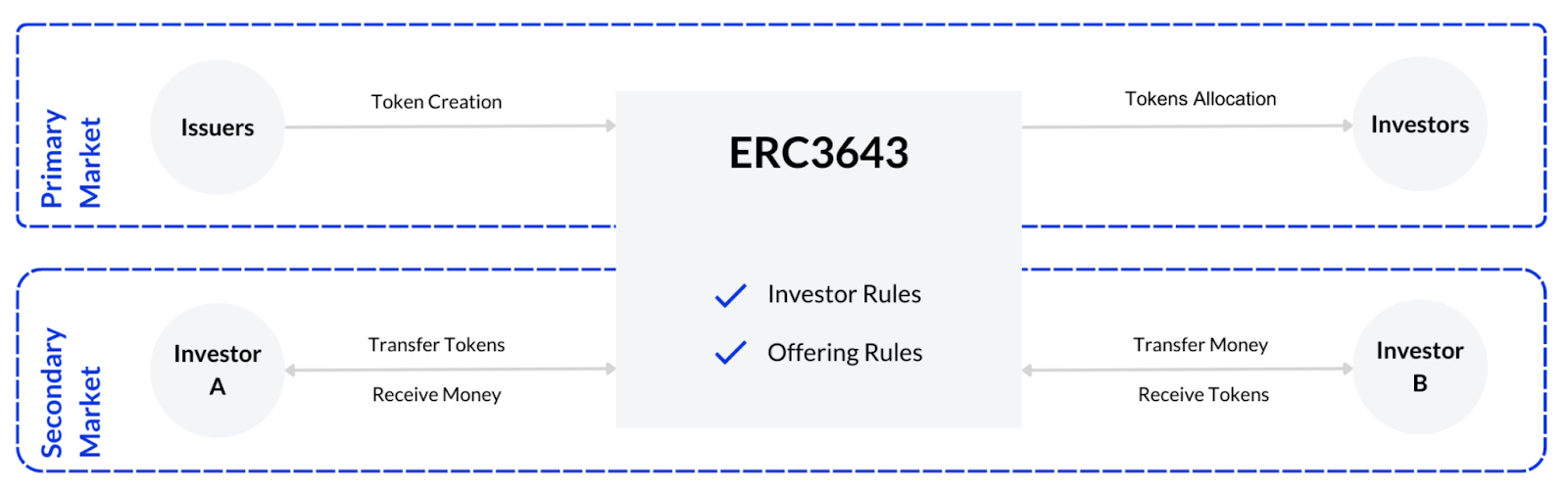Click the Investor B circle
Screen dimensions: 1568x499
[x=1419, y=367]
